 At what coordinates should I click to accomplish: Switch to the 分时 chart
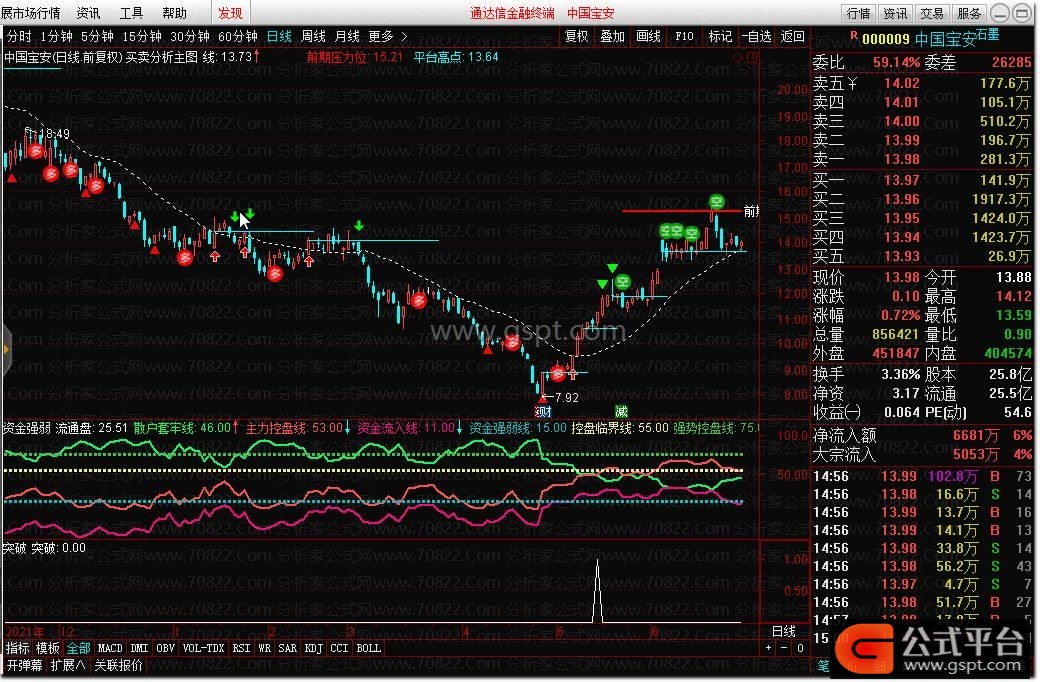coord(19,36)
